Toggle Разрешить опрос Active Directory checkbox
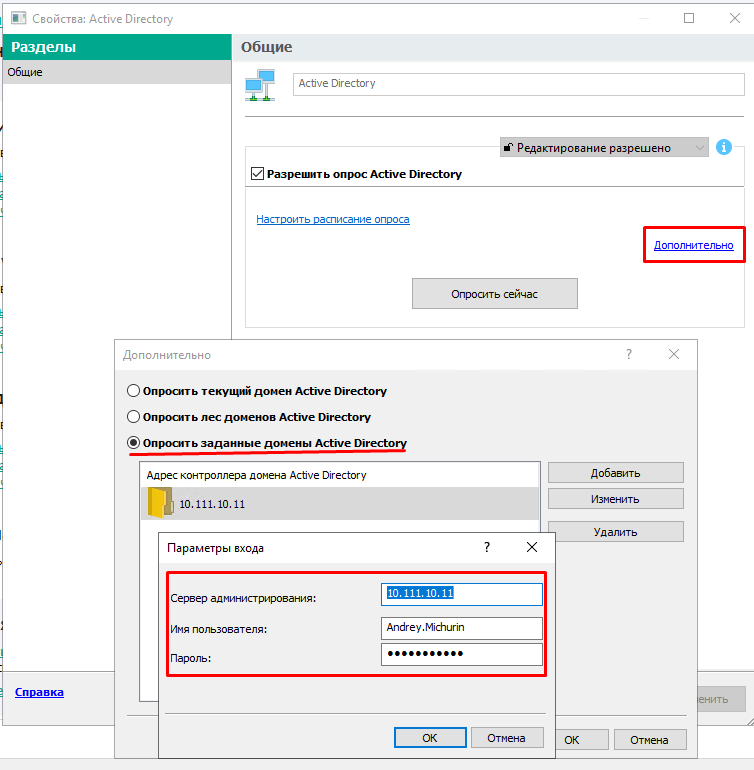The width and height of the screenshot is (754, 770). point(257,173)
